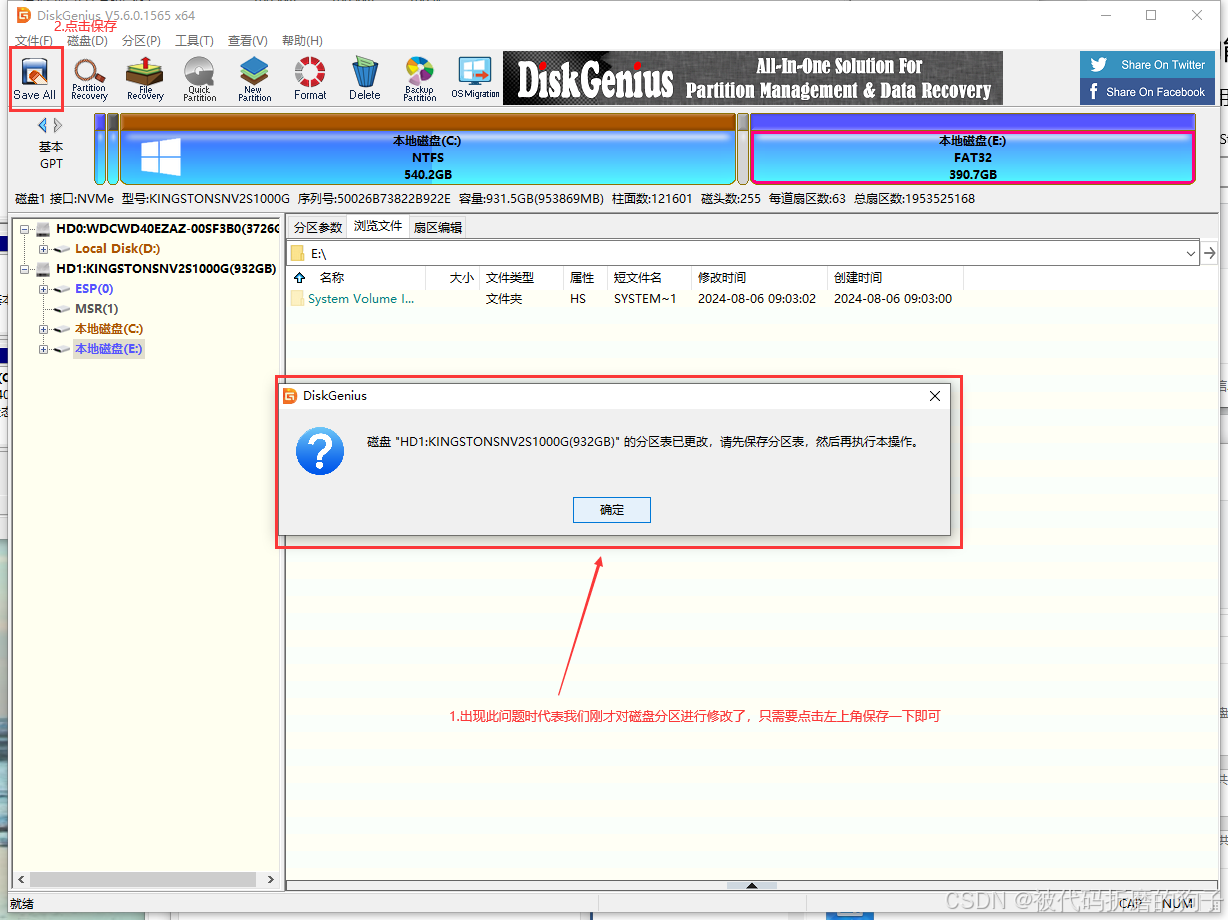Click Share On Twitter button

coord(1148,65)
